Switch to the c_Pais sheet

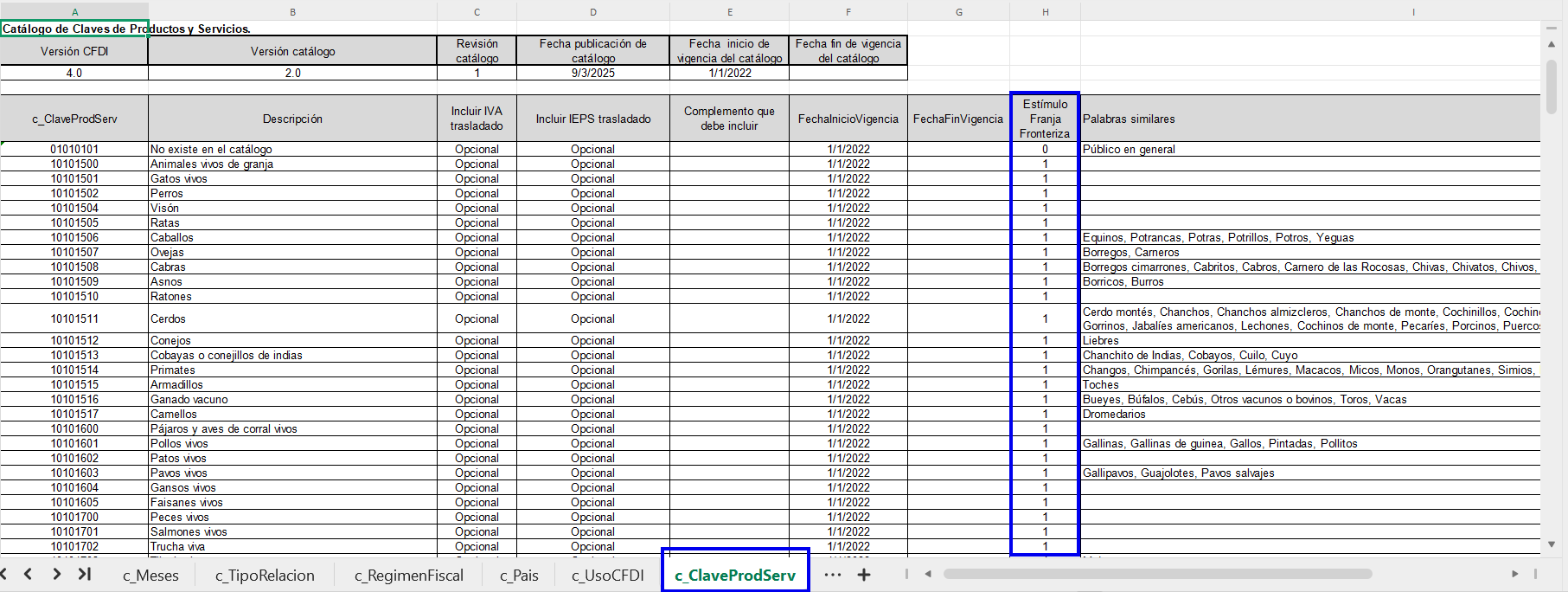[519, 576]
